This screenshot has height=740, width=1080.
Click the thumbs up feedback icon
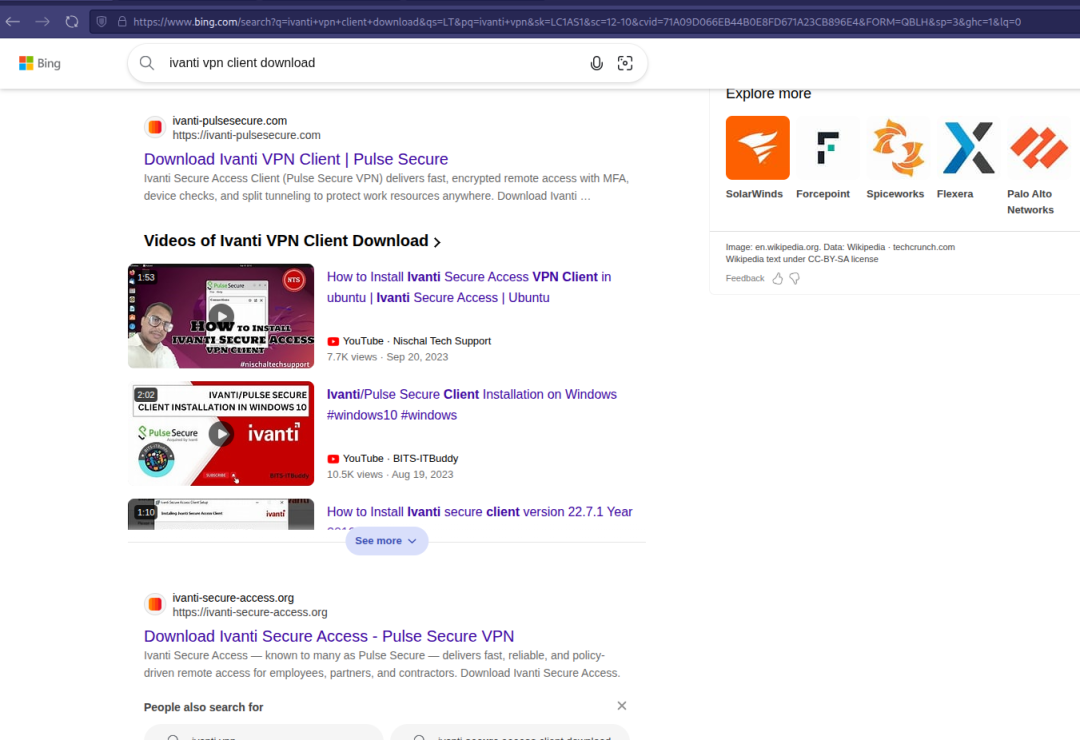click(777, 278)
